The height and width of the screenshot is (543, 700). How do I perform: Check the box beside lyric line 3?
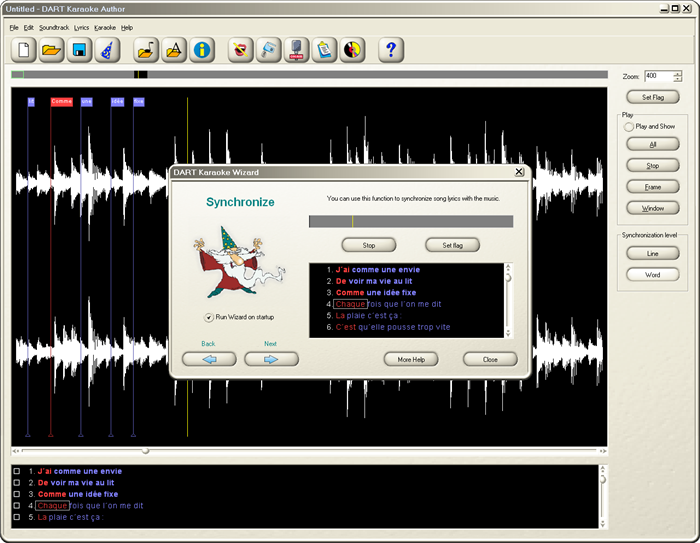[16, 494]
